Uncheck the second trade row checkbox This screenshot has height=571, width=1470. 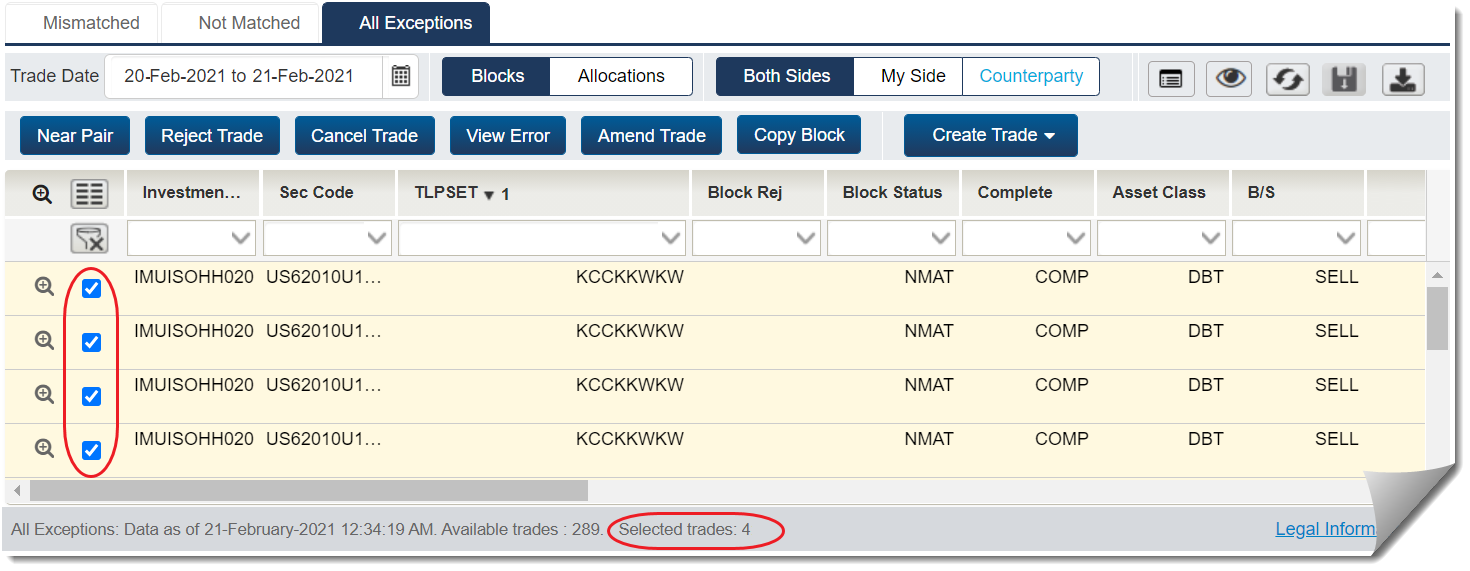click(x=91, y=343)
